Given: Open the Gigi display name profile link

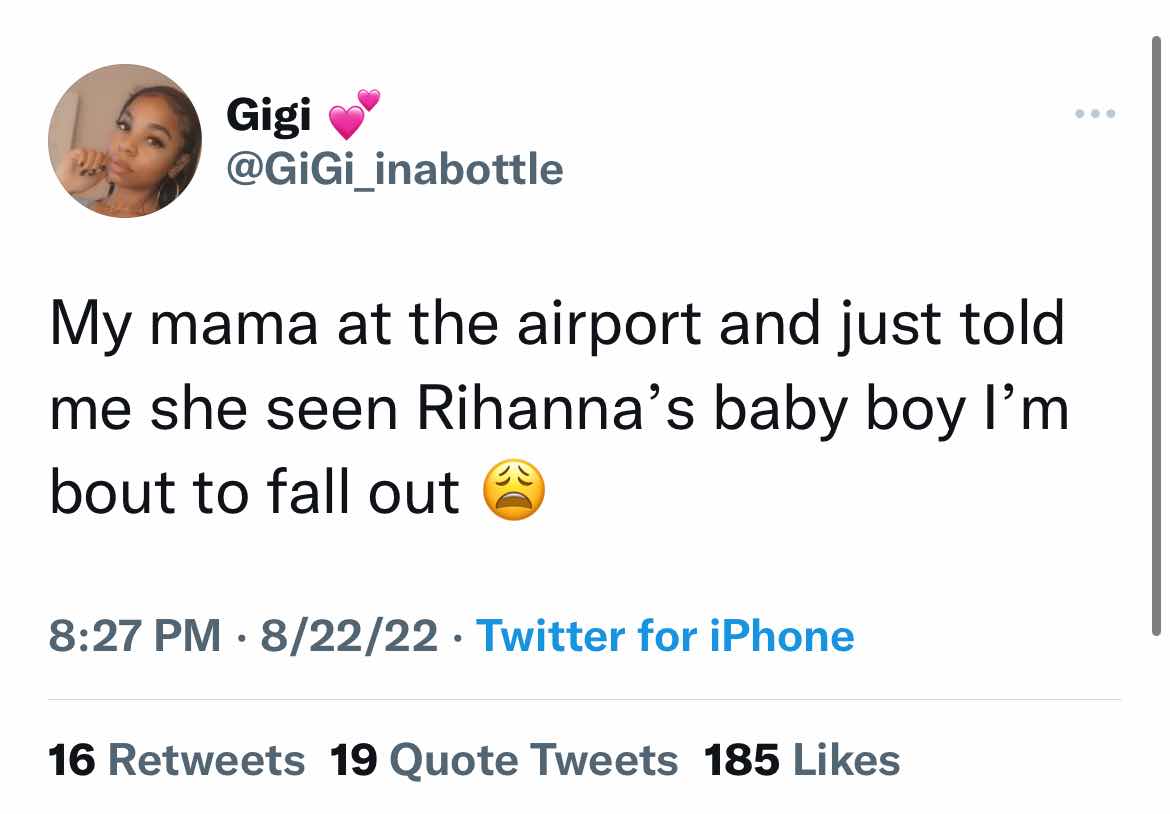Looking at the screenshot, I should click(269, 117).
